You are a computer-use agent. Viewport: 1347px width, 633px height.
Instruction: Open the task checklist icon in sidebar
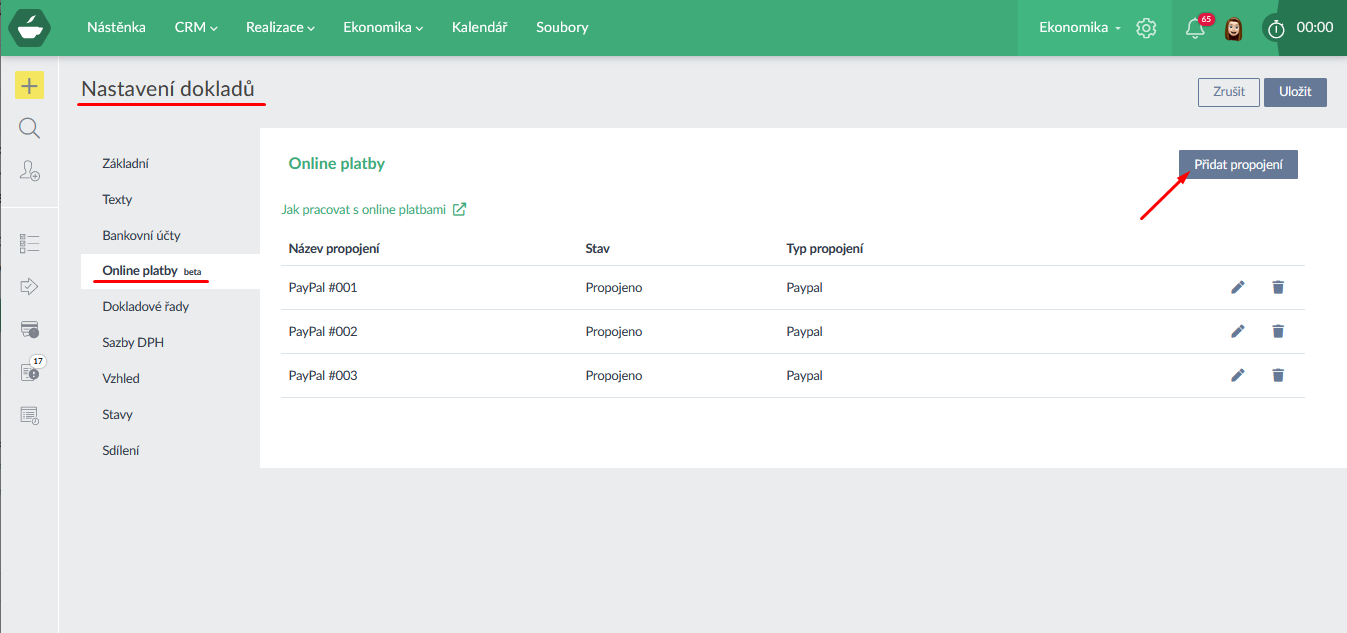pyautogui.click(x=29, y=243)
